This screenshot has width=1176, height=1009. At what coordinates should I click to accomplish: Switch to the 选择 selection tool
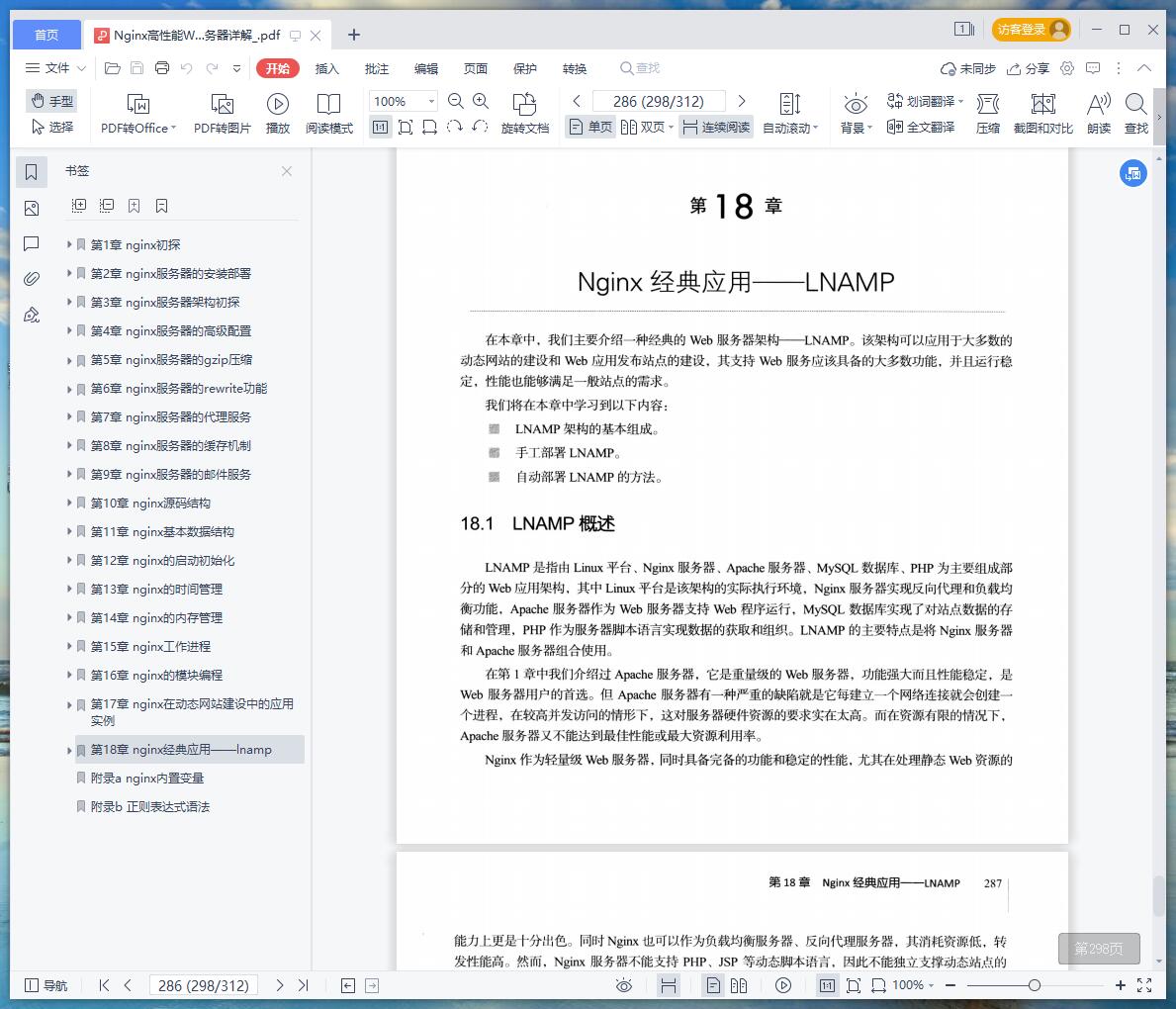click(51, 127)
